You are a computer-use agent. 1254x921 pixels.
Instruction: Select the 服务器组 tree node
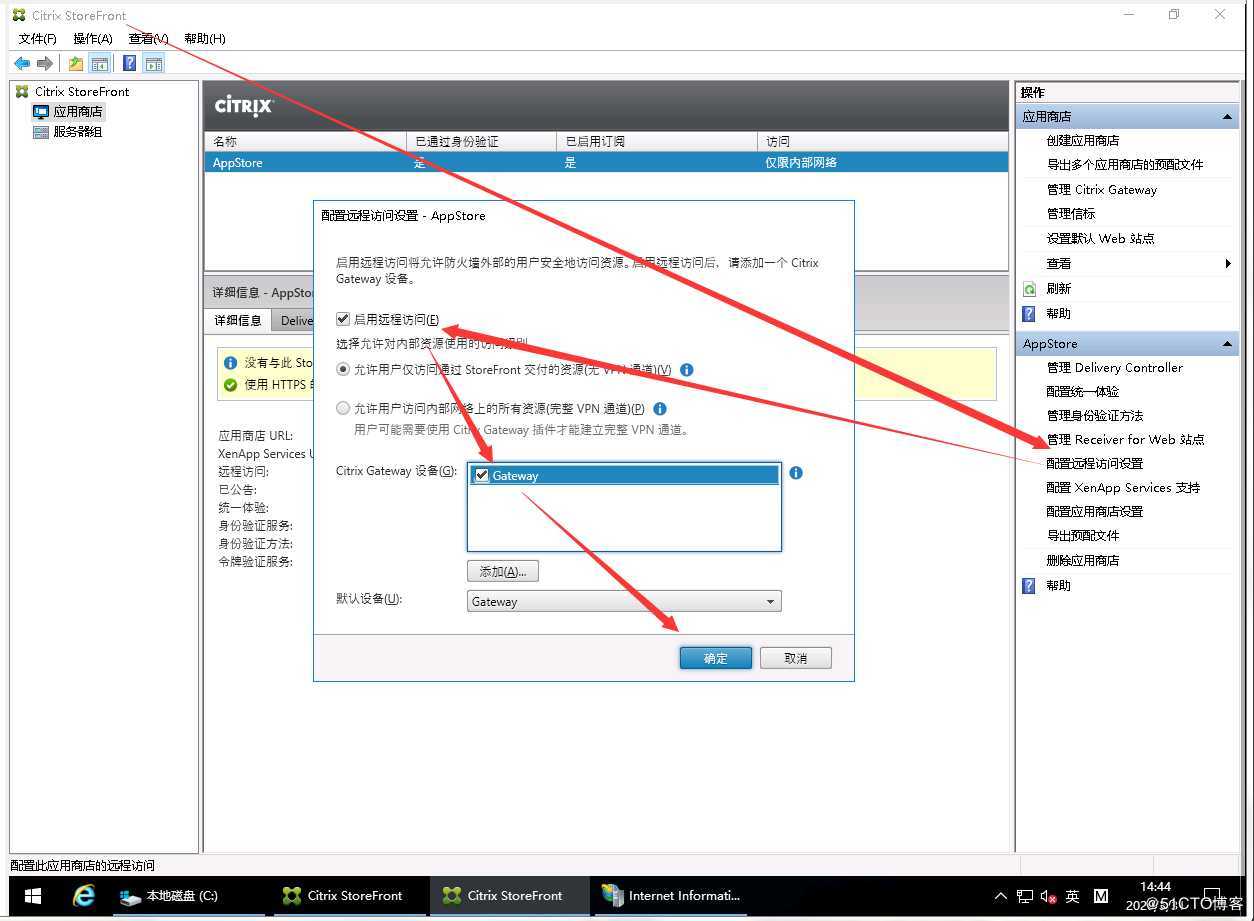click(x=68, y=131)
